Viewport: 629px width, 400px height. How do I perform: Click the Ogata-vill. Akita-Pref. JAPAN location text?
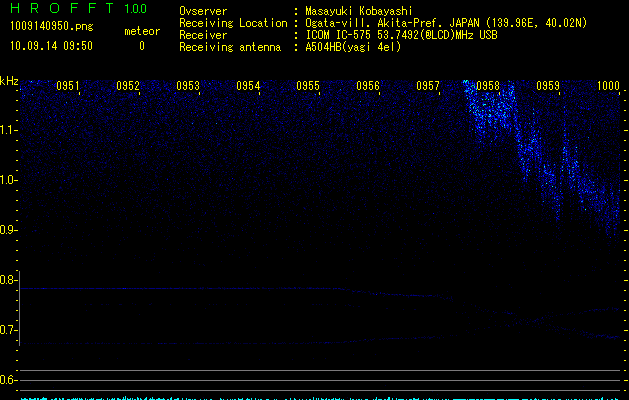[x=446, y=23]
